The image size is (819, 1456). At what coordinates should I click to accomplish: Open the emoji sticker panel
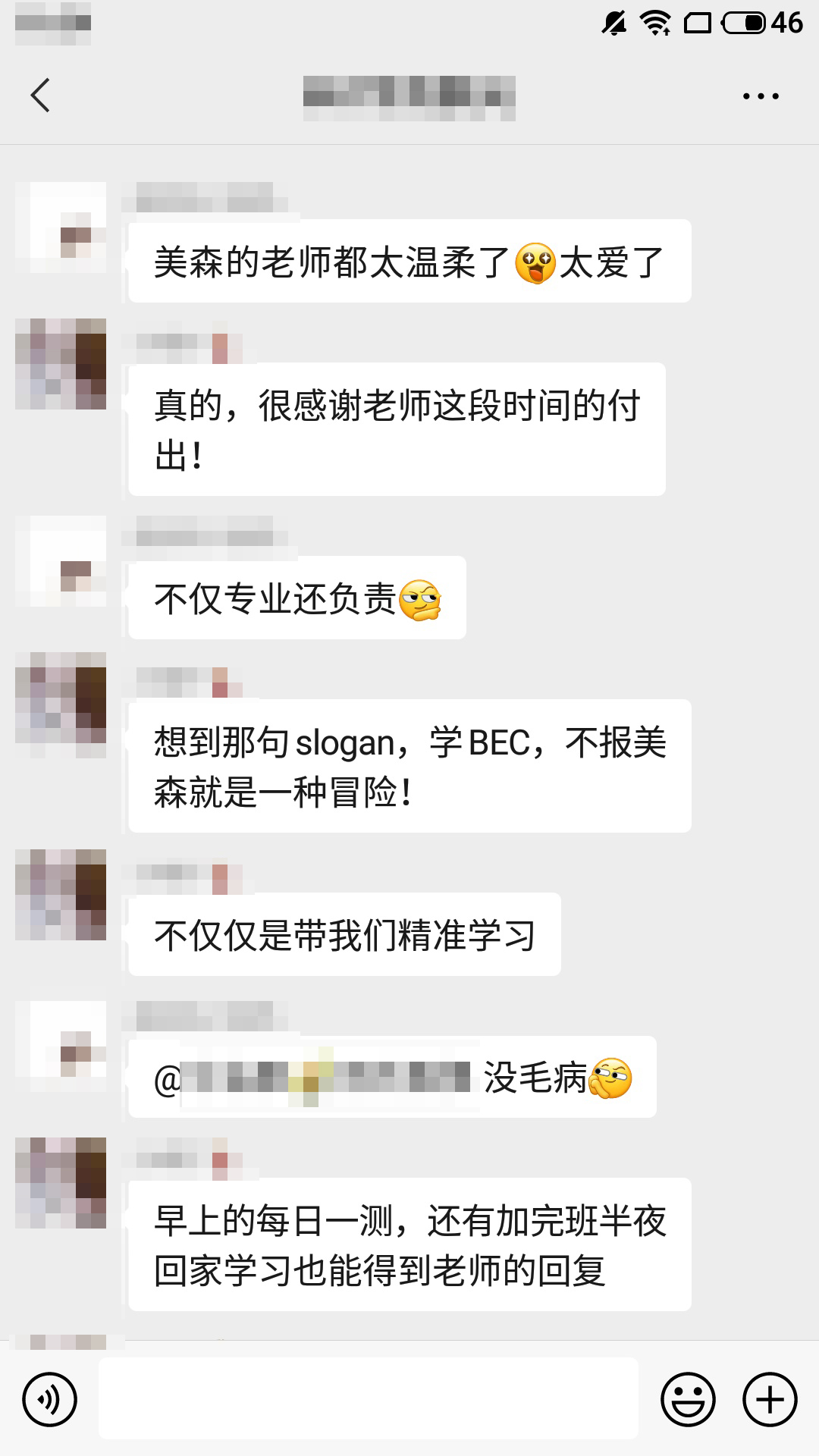pos(689,1399)
